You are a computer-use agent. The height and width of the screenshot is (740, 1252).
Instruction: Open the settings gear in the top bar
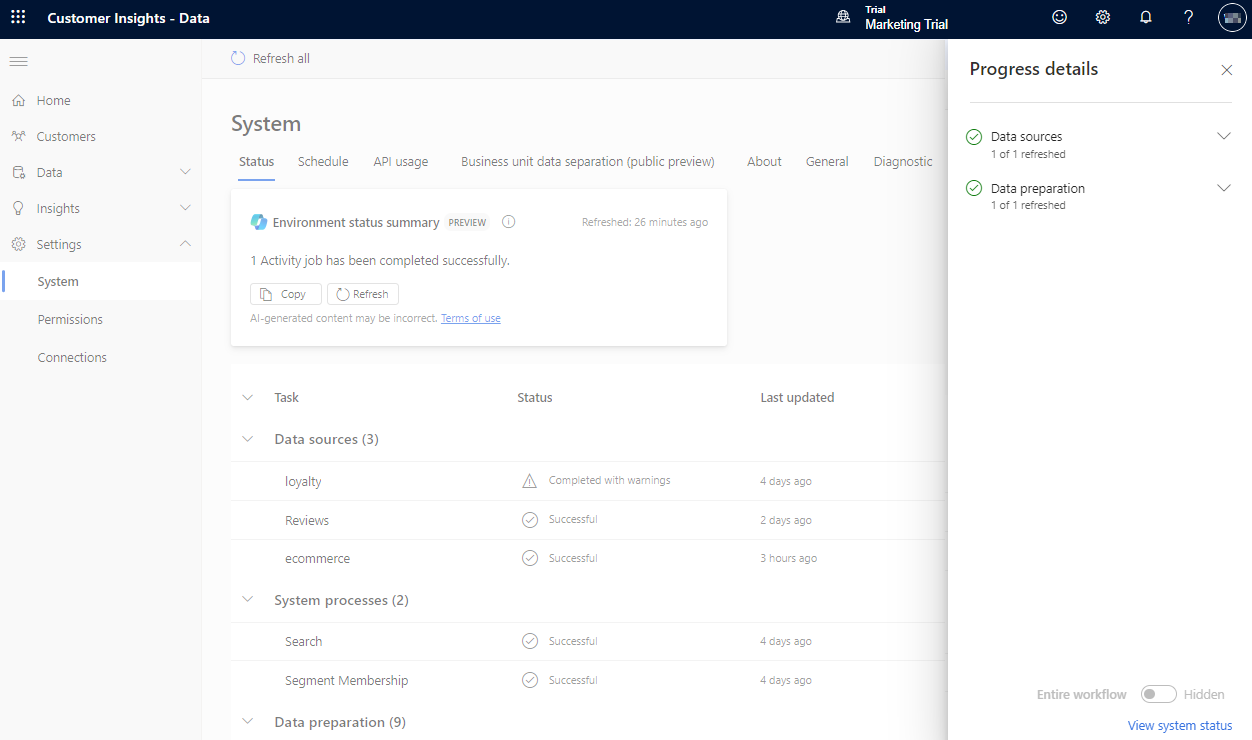(1102, 17)
